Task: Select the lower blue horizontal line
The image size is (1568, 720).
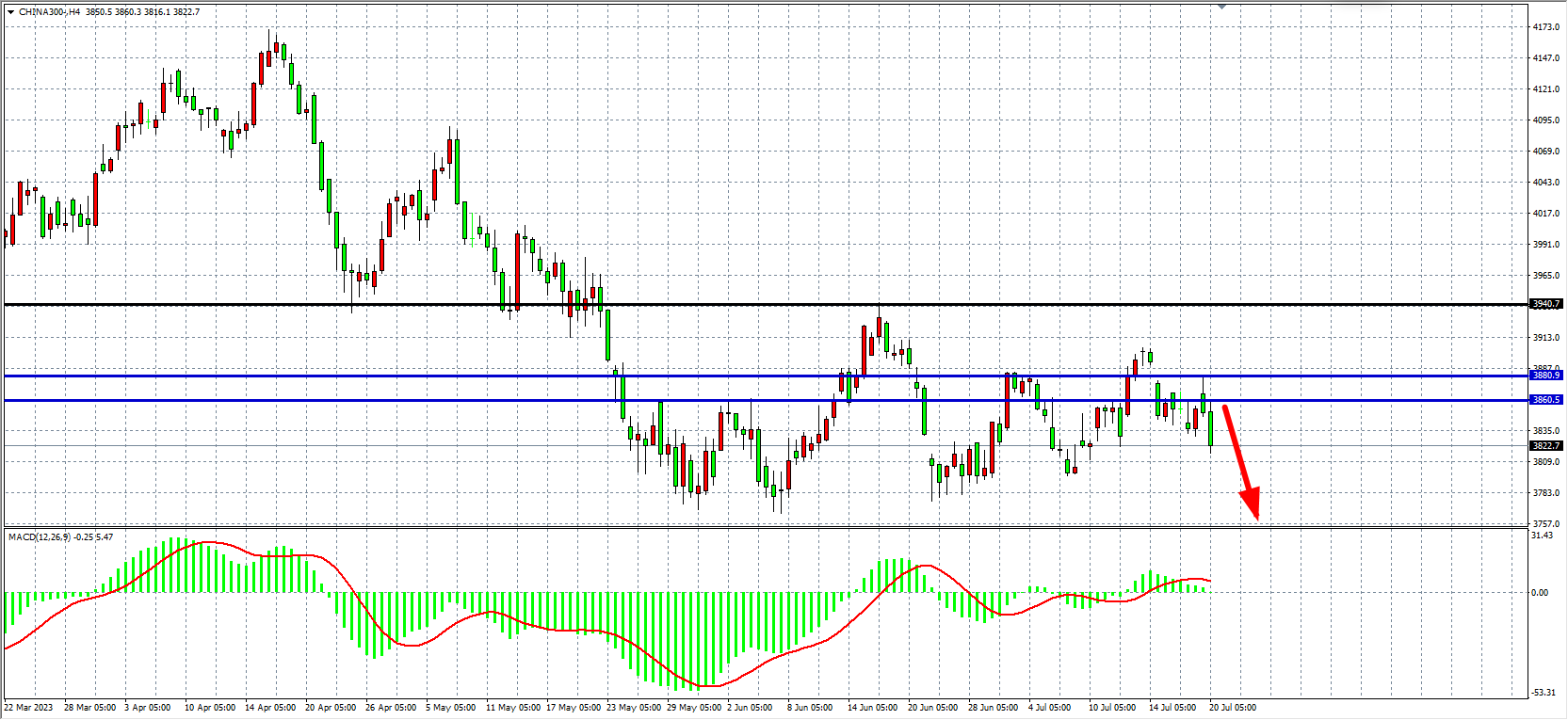Action: click(377, 400)
